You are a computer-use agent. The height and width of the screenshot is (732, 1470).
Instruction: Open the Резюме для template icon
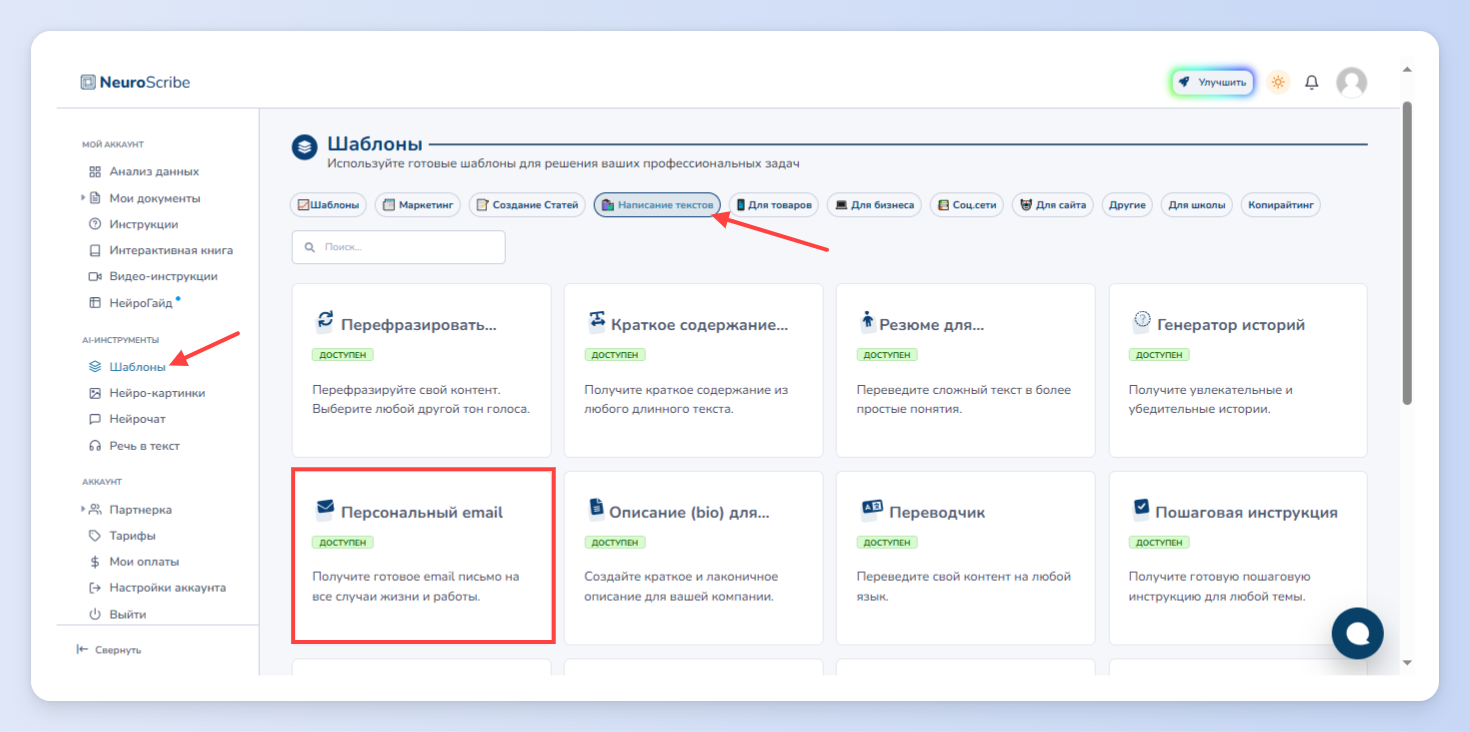click(x=867, y=320)
